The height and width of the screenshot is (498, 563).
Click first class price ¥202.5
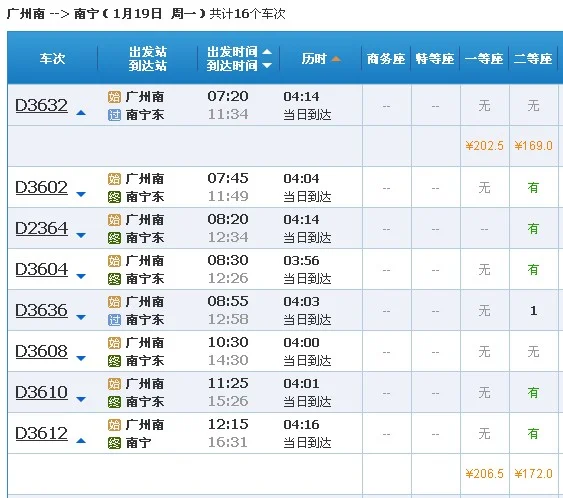coord(484,146)
